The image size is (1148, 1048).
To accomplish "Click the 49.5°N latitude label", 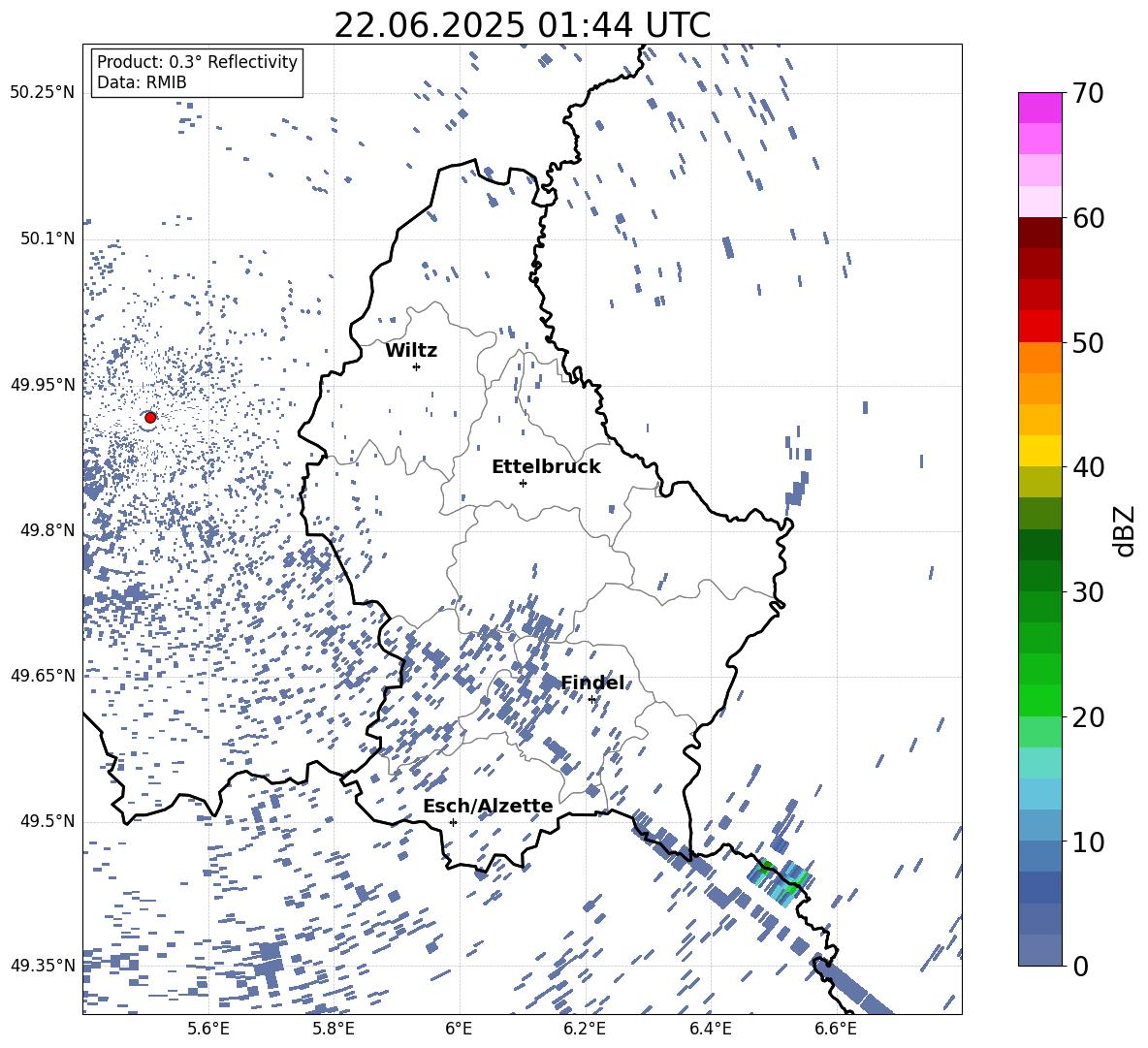I will click(x=48, y=821).
